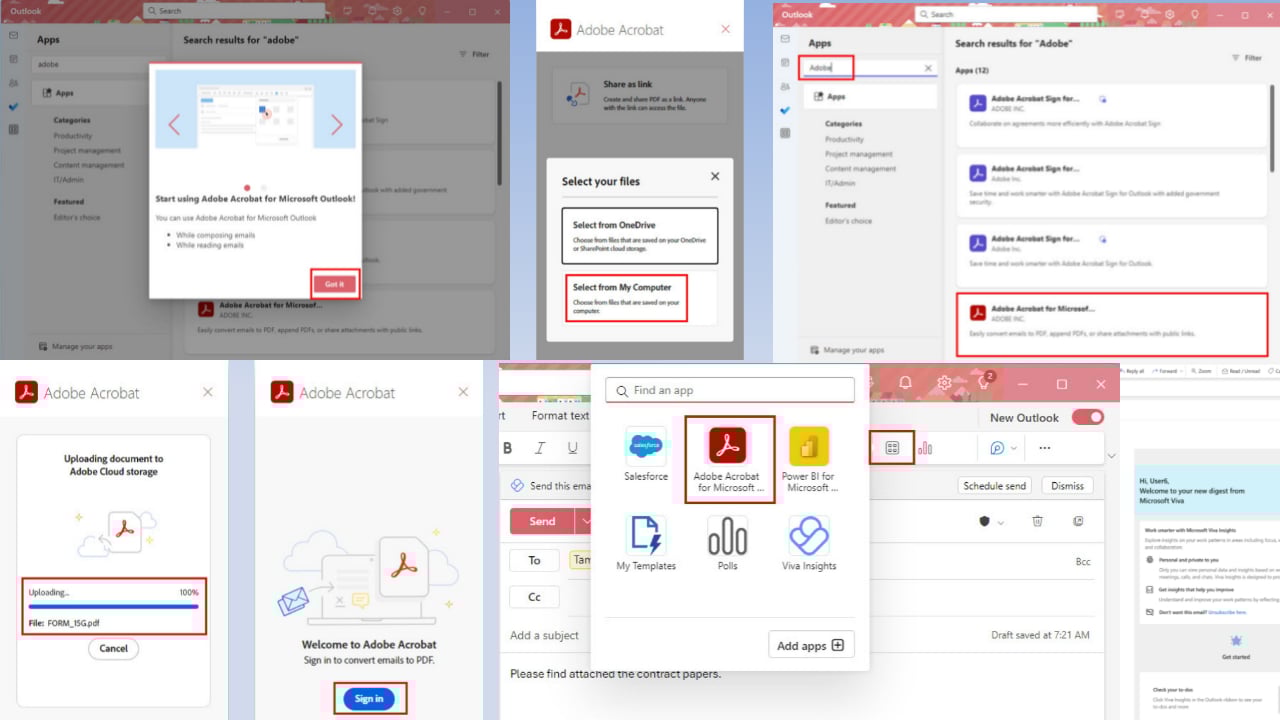Viewport: 1280px width, 720px height.
Task: Open People from sidebar of Apps search window
Action: tap(785, 86)
